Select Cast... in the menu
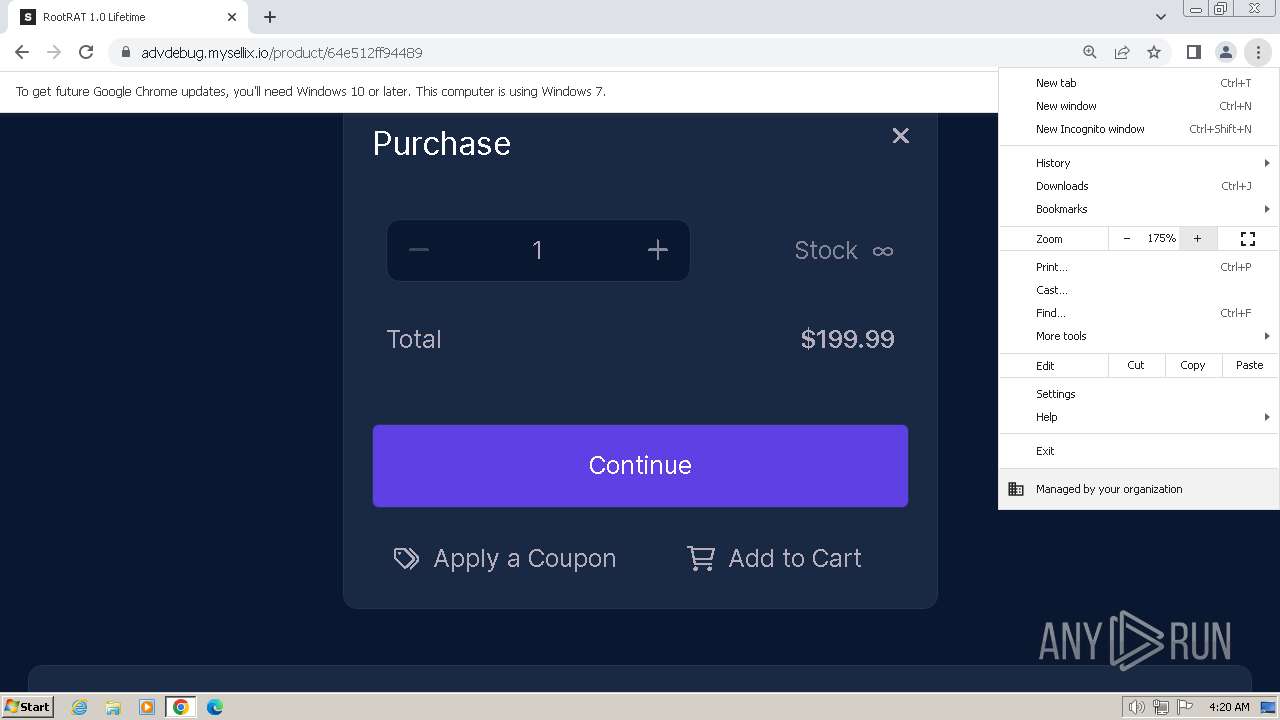 [1139, 290]
